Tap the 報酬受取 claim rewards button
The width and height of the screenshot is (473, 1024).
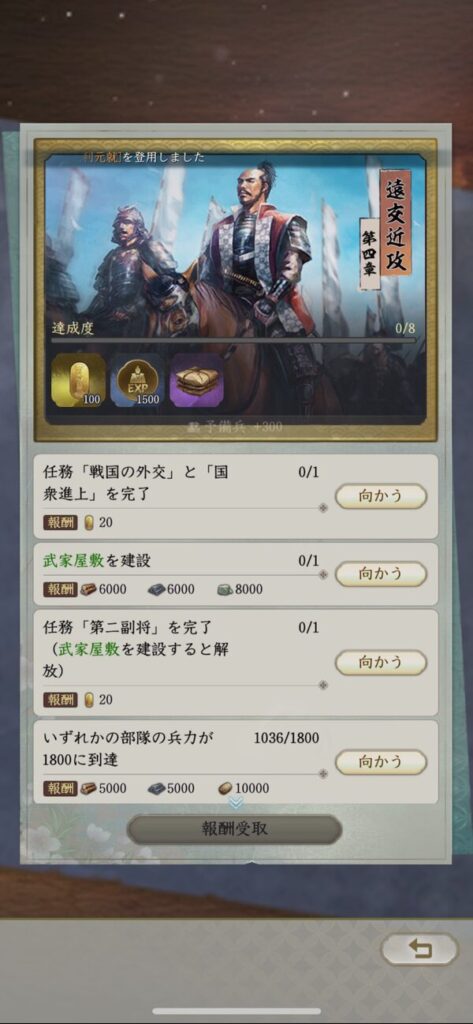click(x=235, y=829)
